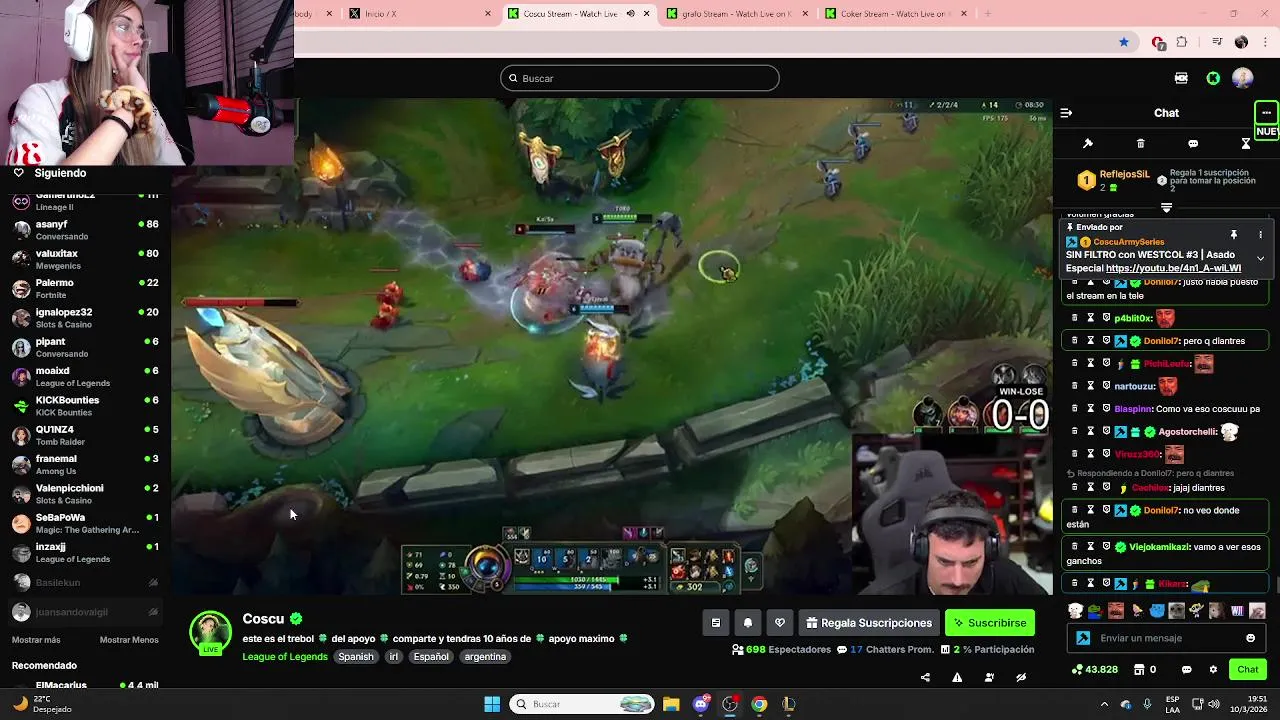Show hidden system tray icons

pyautogui.click(x=1104, y=704)
